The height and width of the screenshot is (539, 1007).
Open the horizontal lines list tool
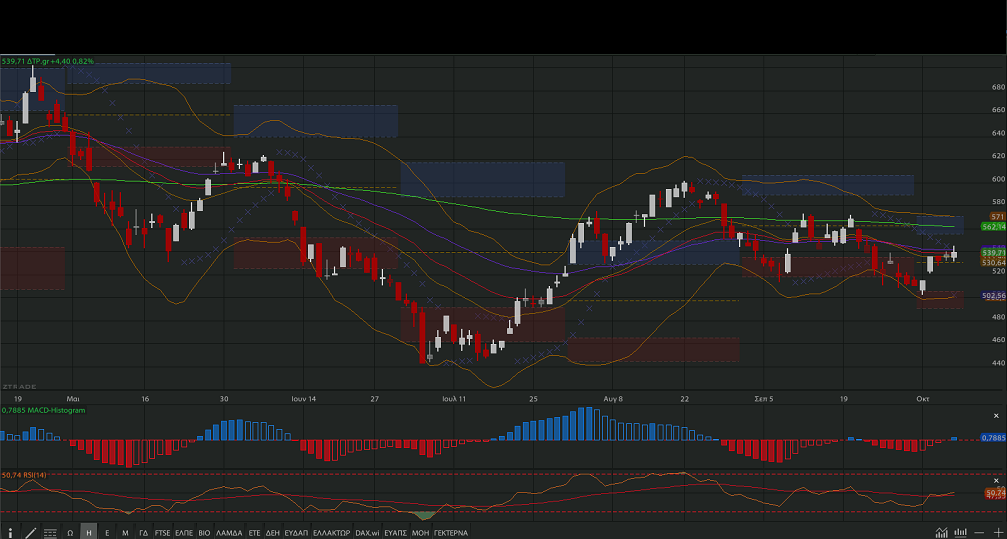50,533
